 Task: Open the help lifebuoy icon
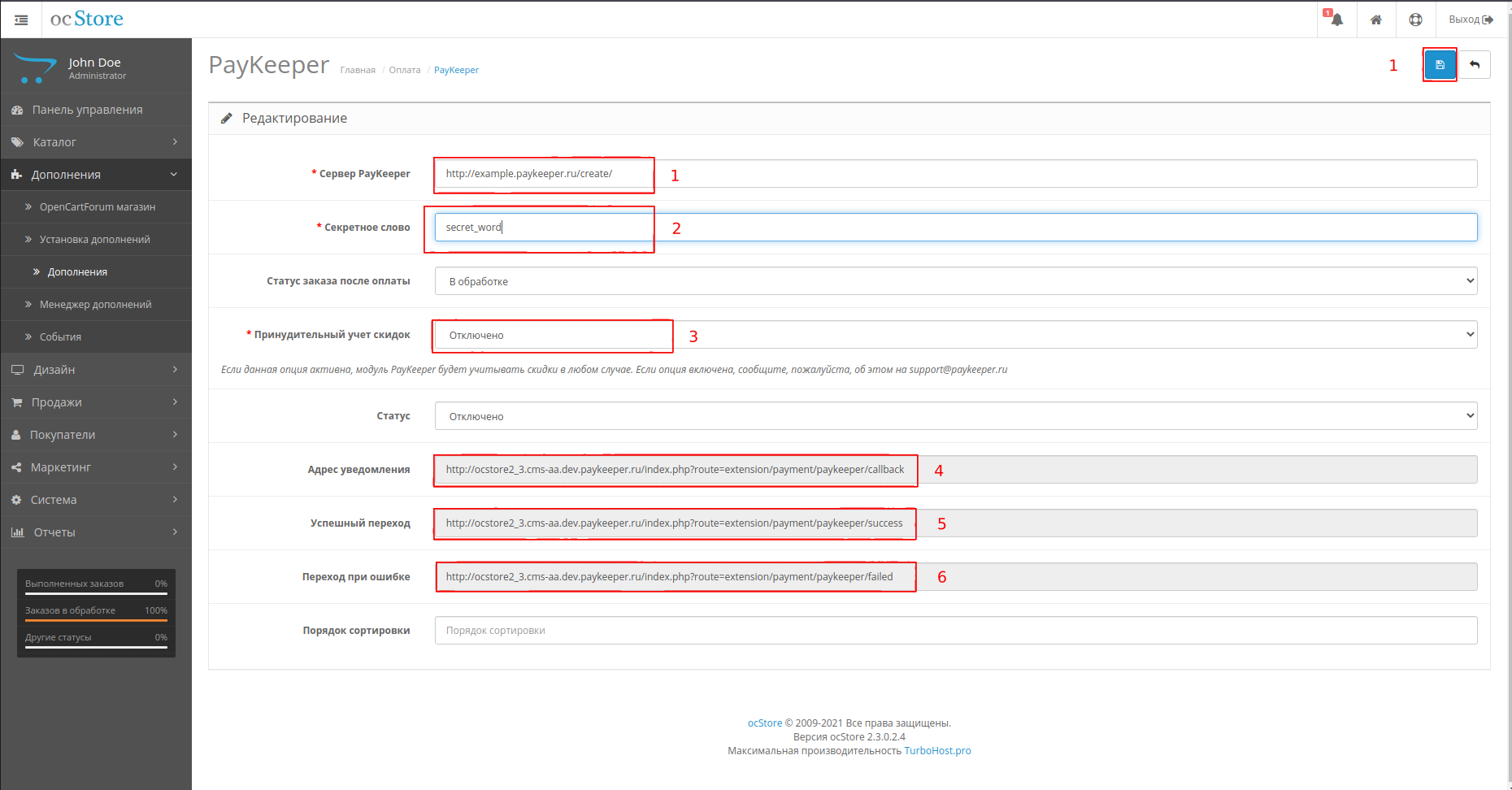(x=1415, y=20)
